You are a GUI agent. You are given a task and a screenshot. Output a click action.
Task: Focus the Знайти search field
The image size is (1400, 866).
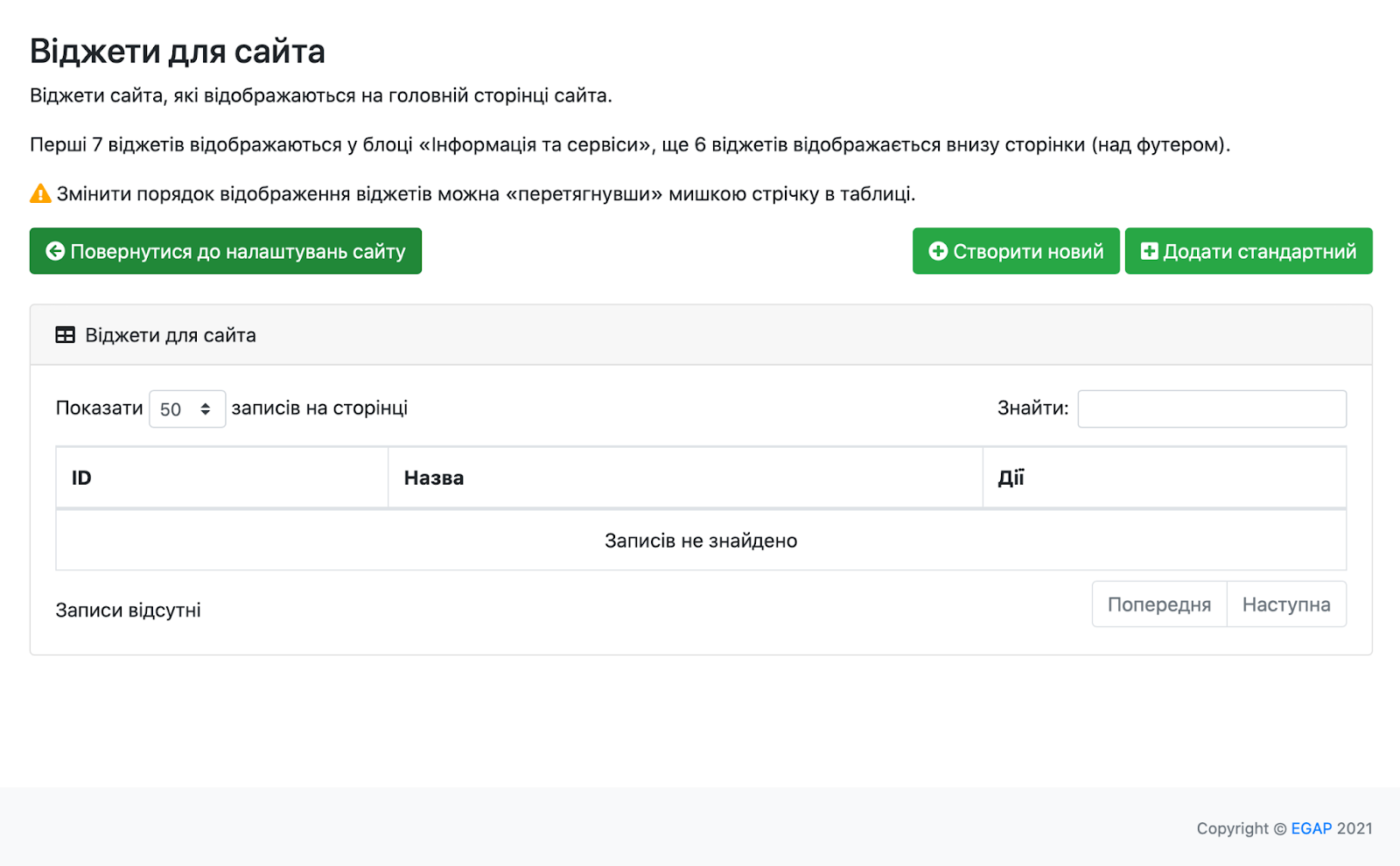1211,409
